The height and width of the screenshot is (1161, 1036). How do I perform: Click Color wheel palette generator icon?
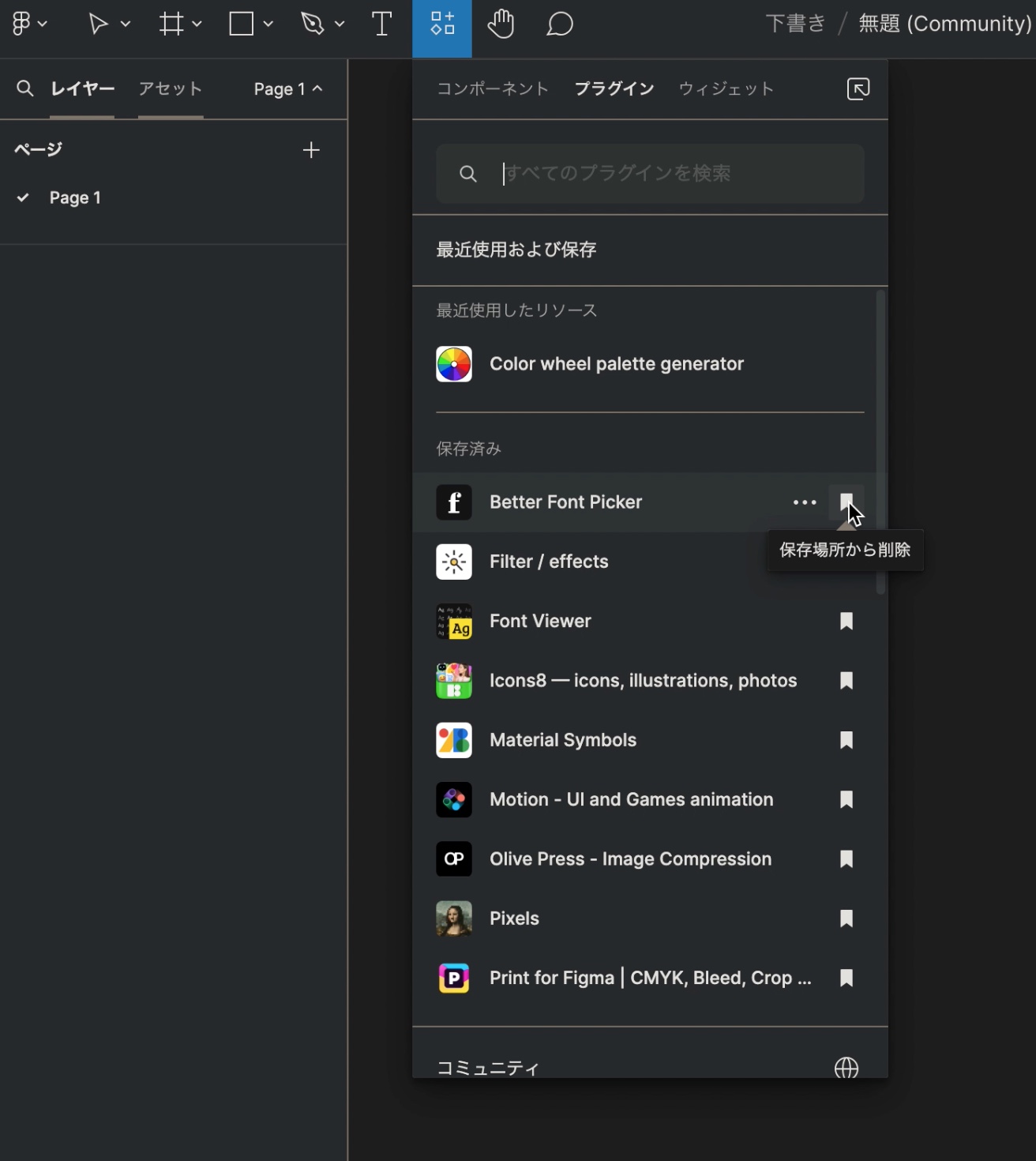(x=454, y=364)
